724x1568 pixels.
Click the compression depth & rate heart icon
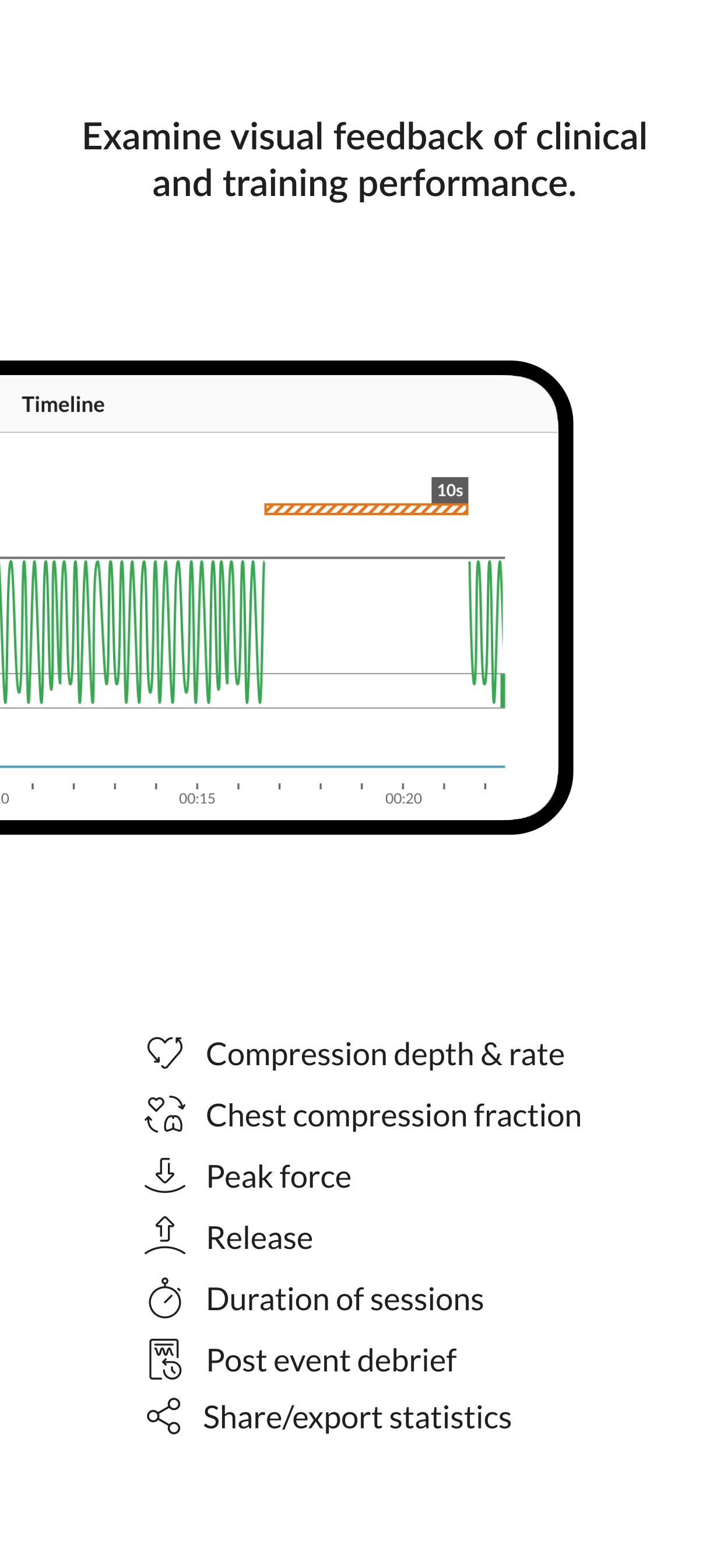(164, 1052)
